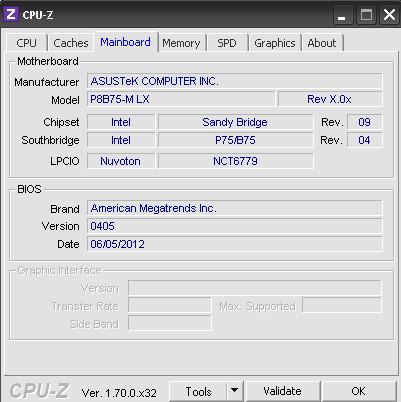Click the LPCIO label
The image size is (401, 402).
[x=65, y=161]
